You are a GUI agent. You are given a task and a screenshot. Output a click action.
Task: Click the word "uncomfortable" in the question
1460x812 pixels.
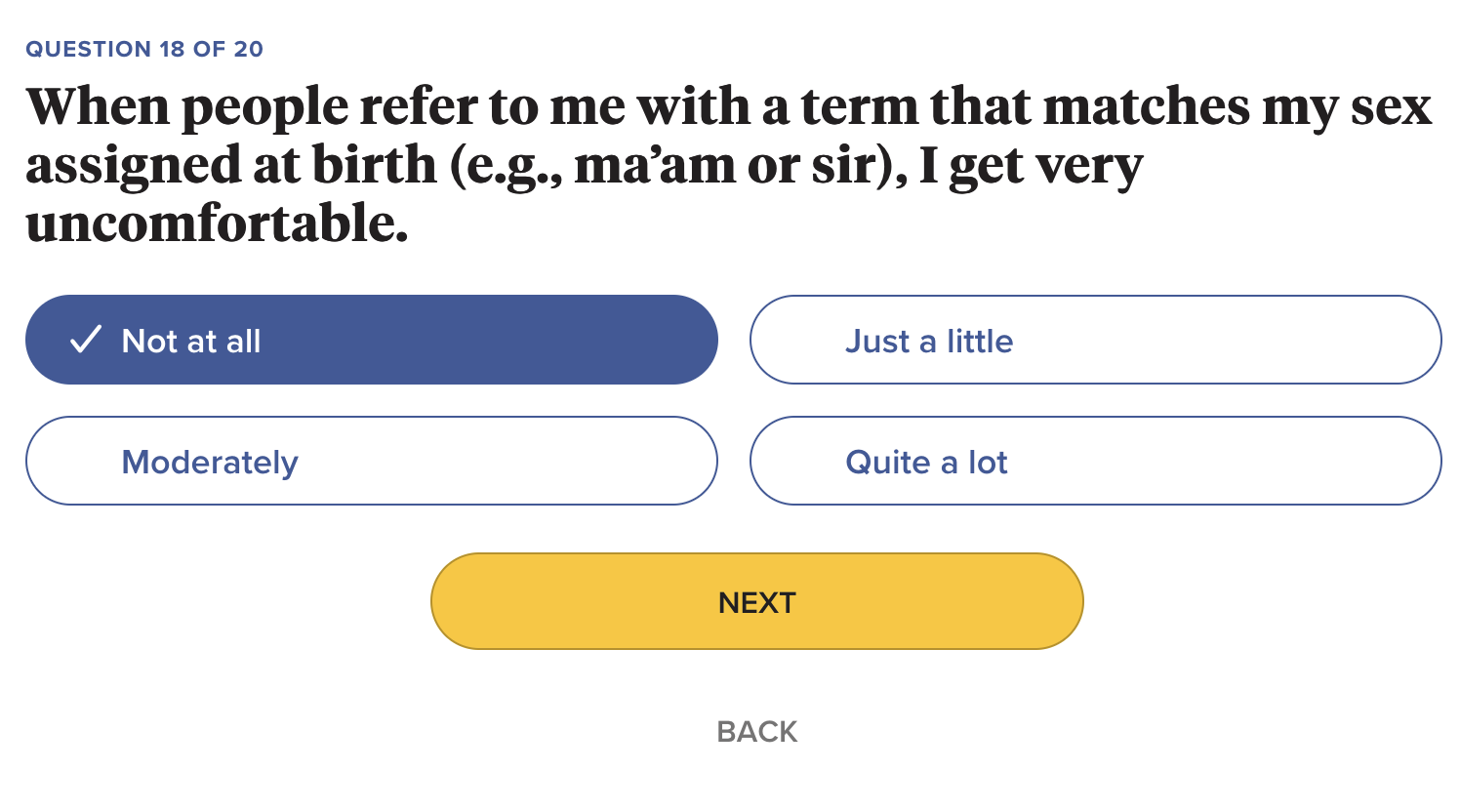[215, 223]
